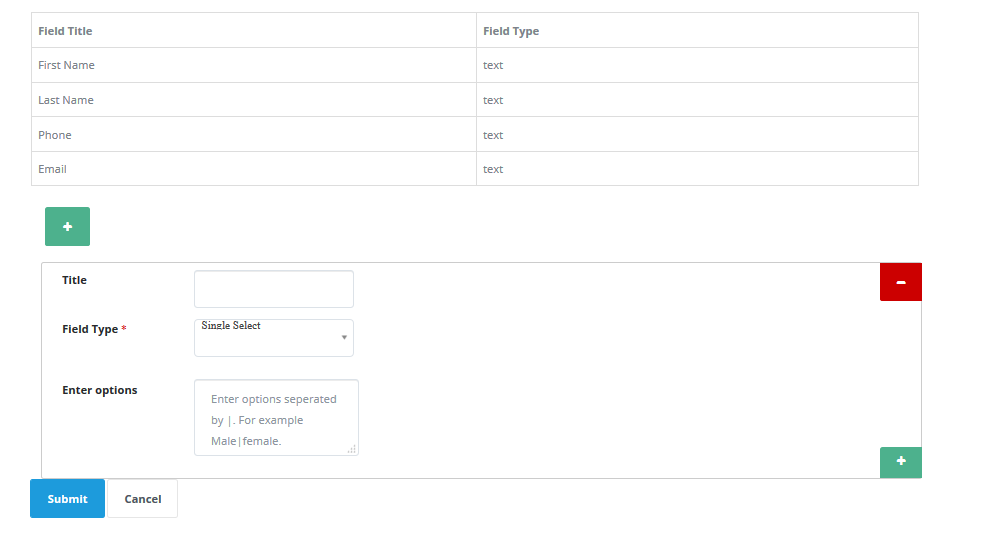
Task: Click the Enter options label
Action: pyautogui.click(x=100, y=390)
